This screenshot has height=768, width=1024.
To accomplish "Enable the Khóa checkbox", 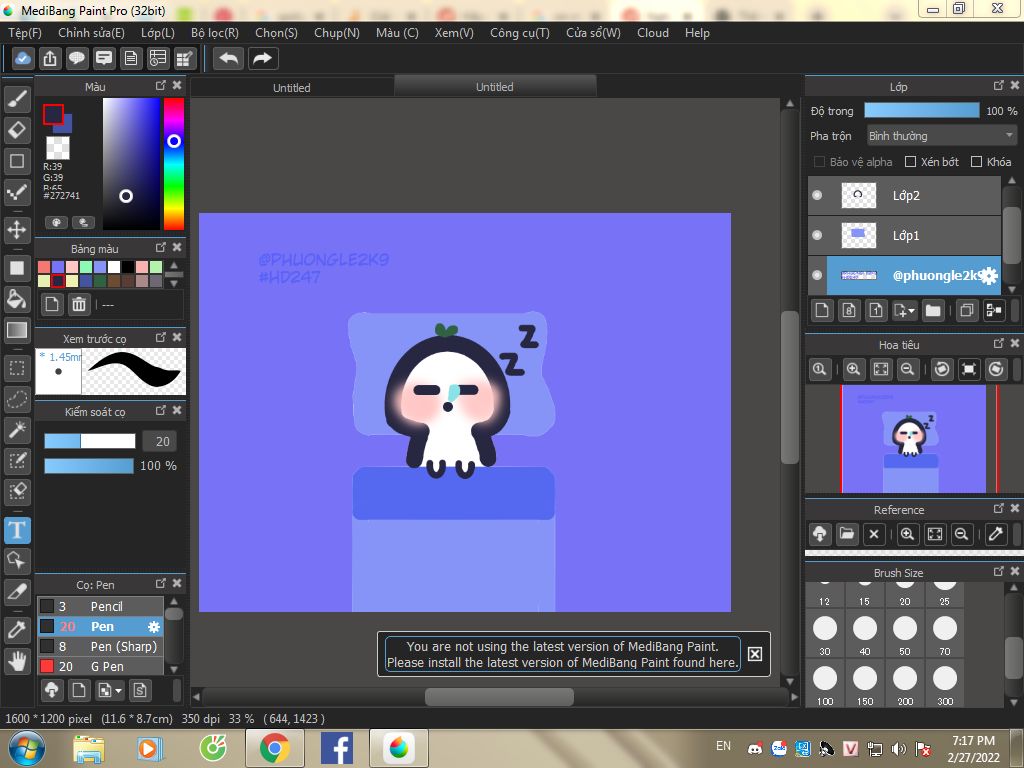I will [x=976, y=161].
